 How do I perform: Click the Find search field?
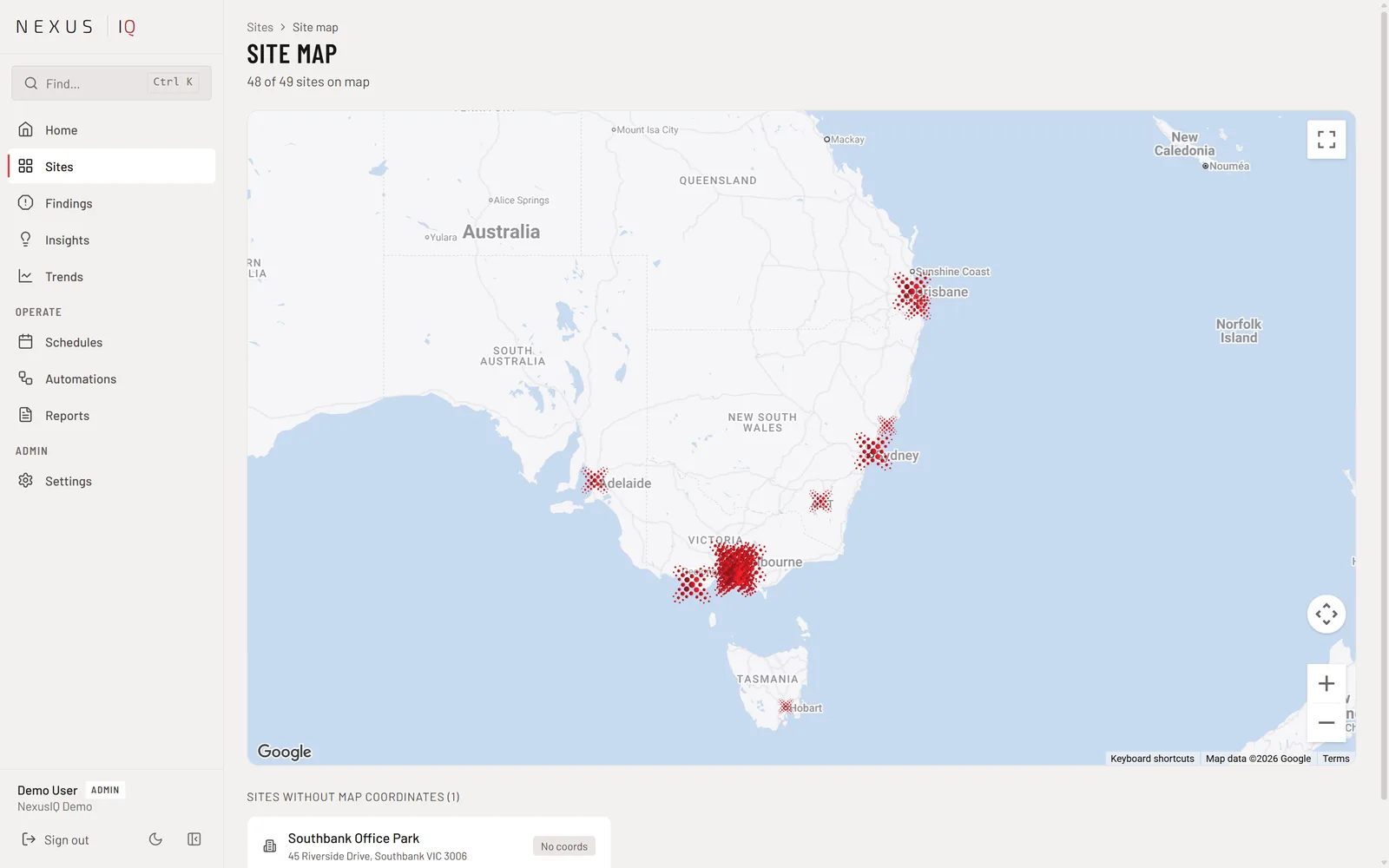pos(111,83)
